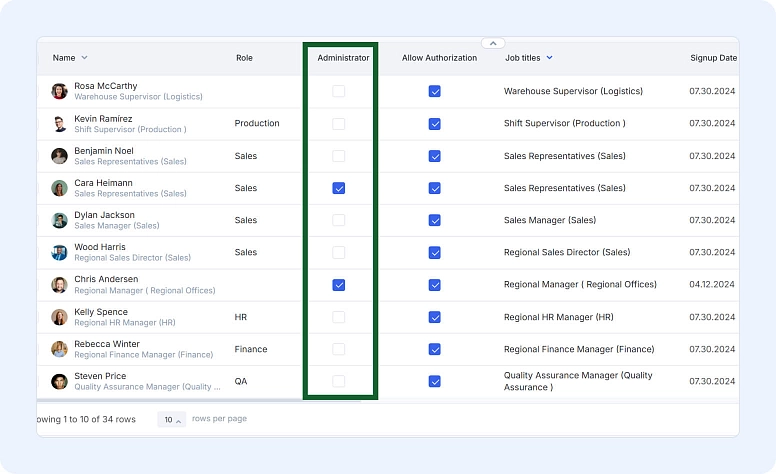Click the Role column header
This screenshot has height=474, width=776.
tap(244, 58)
